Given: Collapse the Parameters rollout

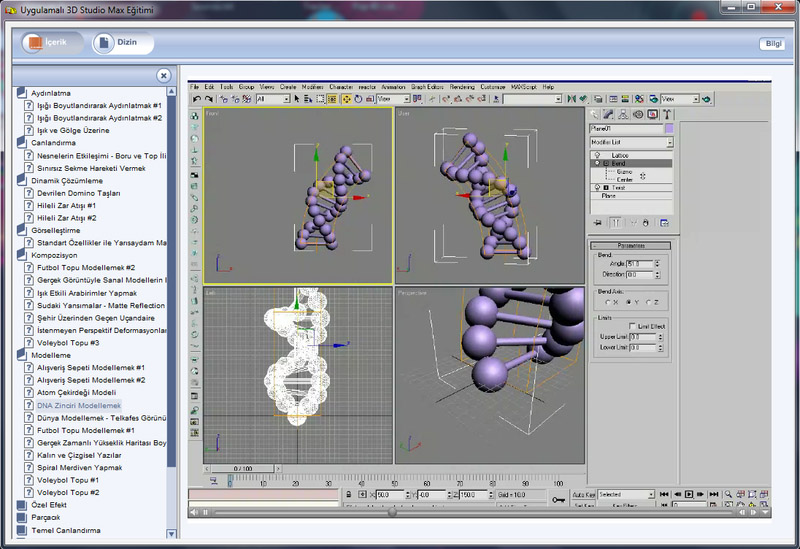Looking at the screenshot, I should point(630,245).
